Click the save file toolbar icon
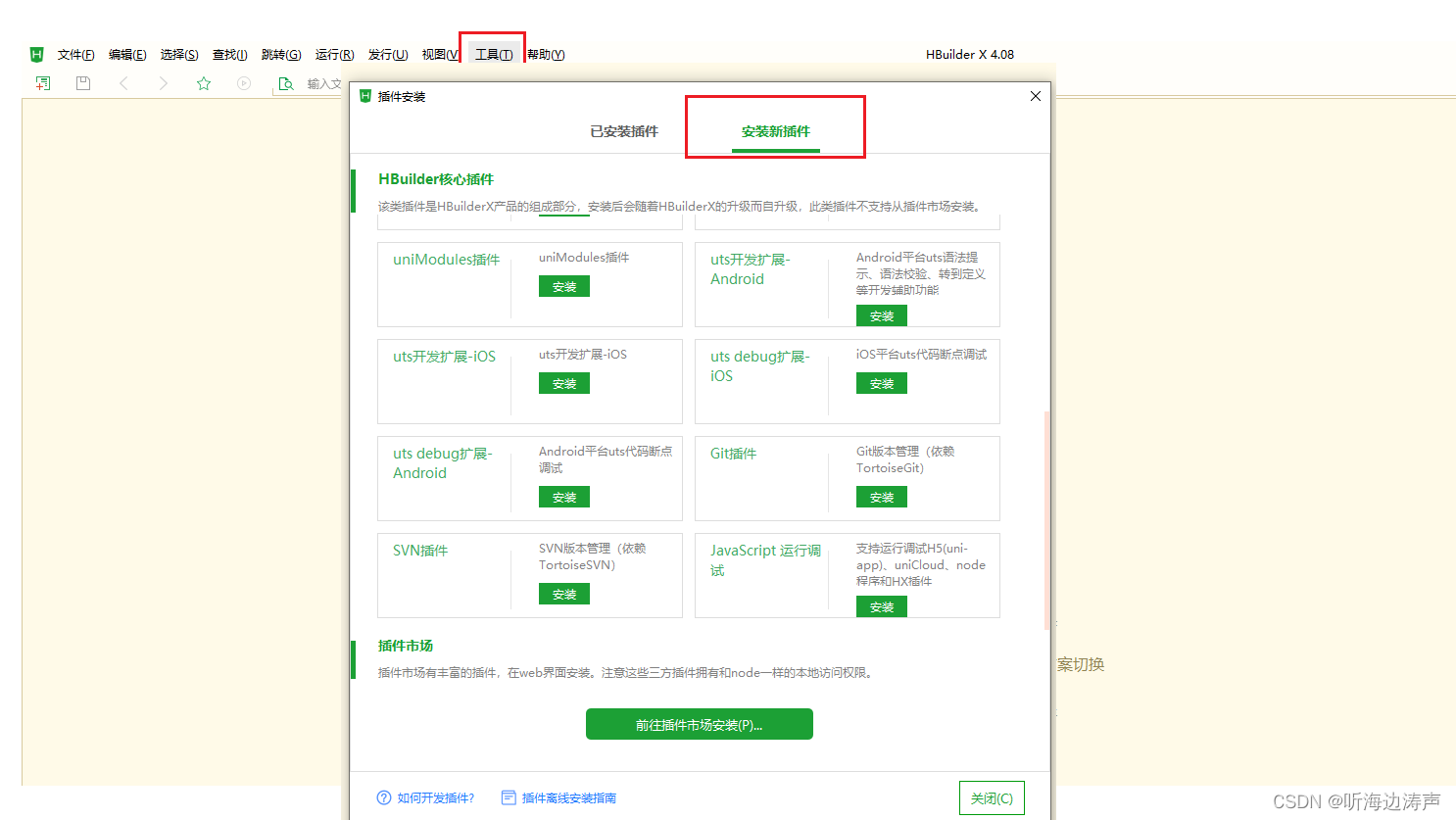The width and height of the screenshot is (1456, 820). tap(83, 83)
